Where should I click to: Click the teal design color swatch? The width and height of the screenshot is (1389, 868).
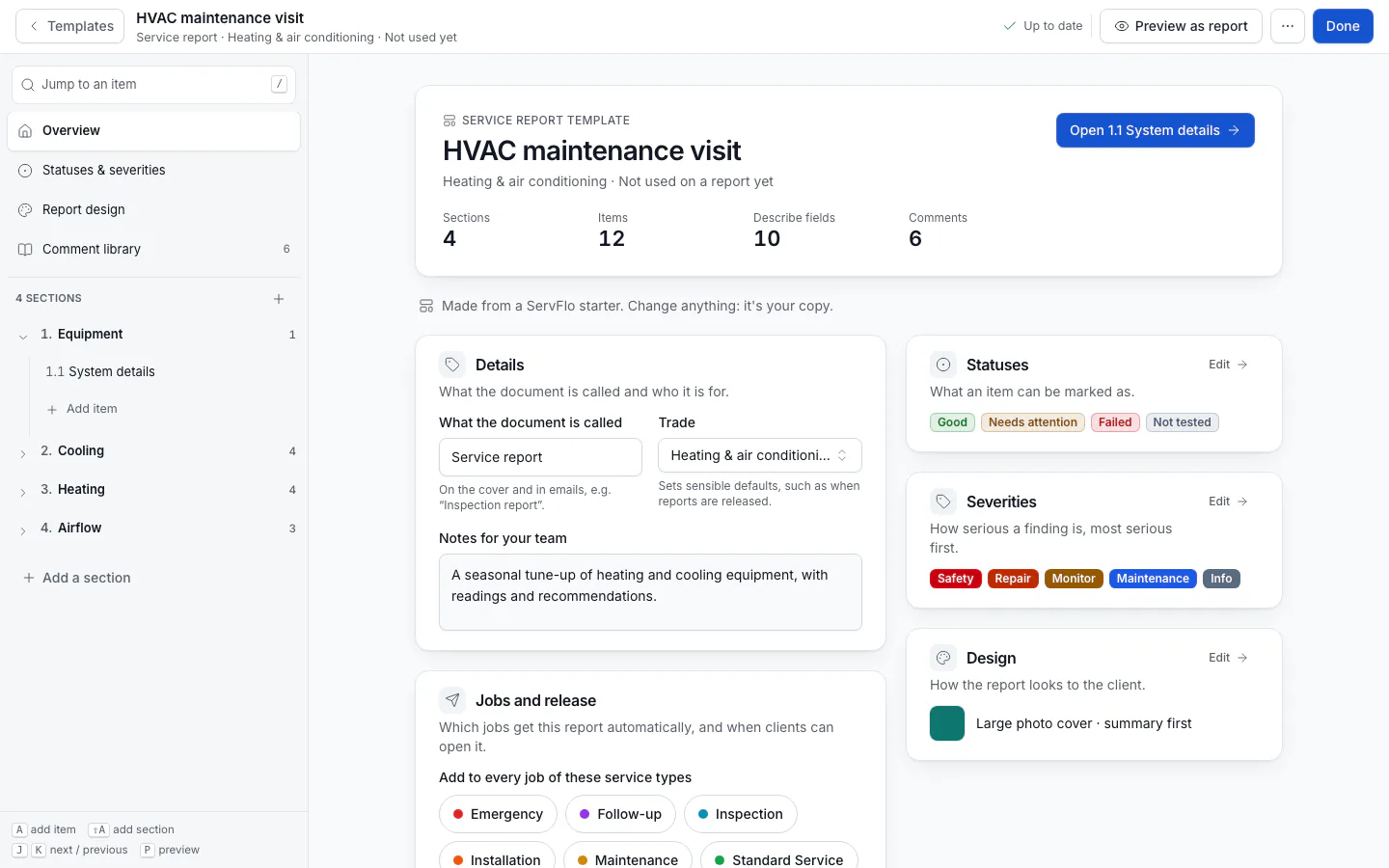click(x=947, y=723)
